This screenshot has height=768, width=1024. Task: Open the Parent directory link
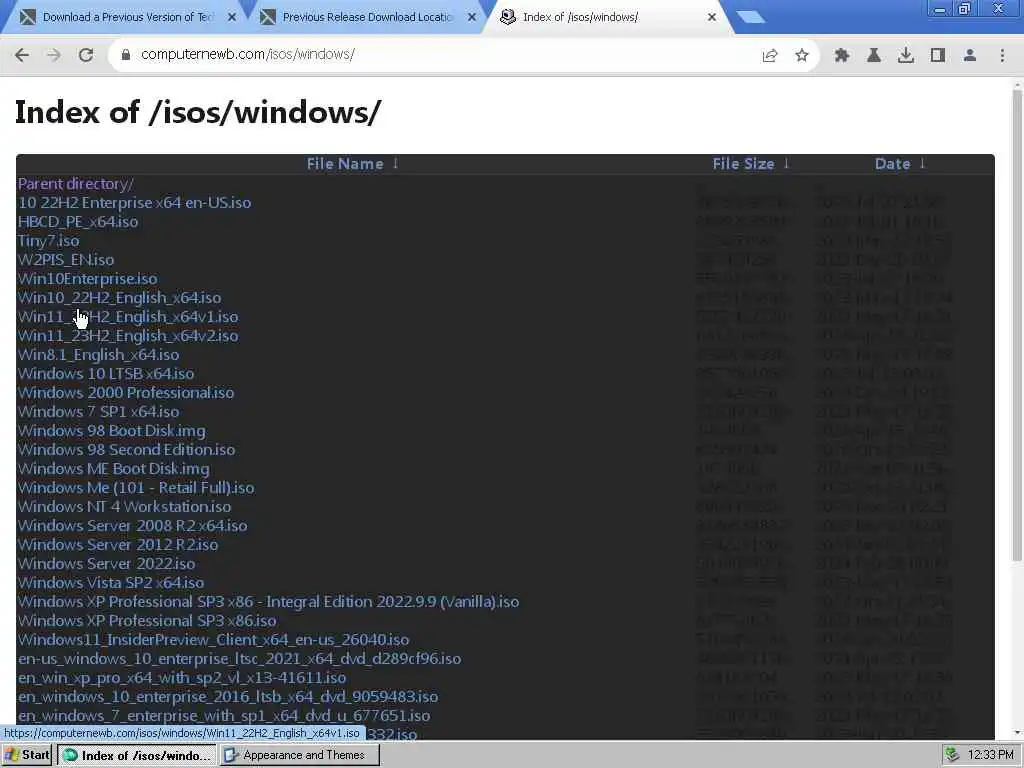click(x=75, y=184)
